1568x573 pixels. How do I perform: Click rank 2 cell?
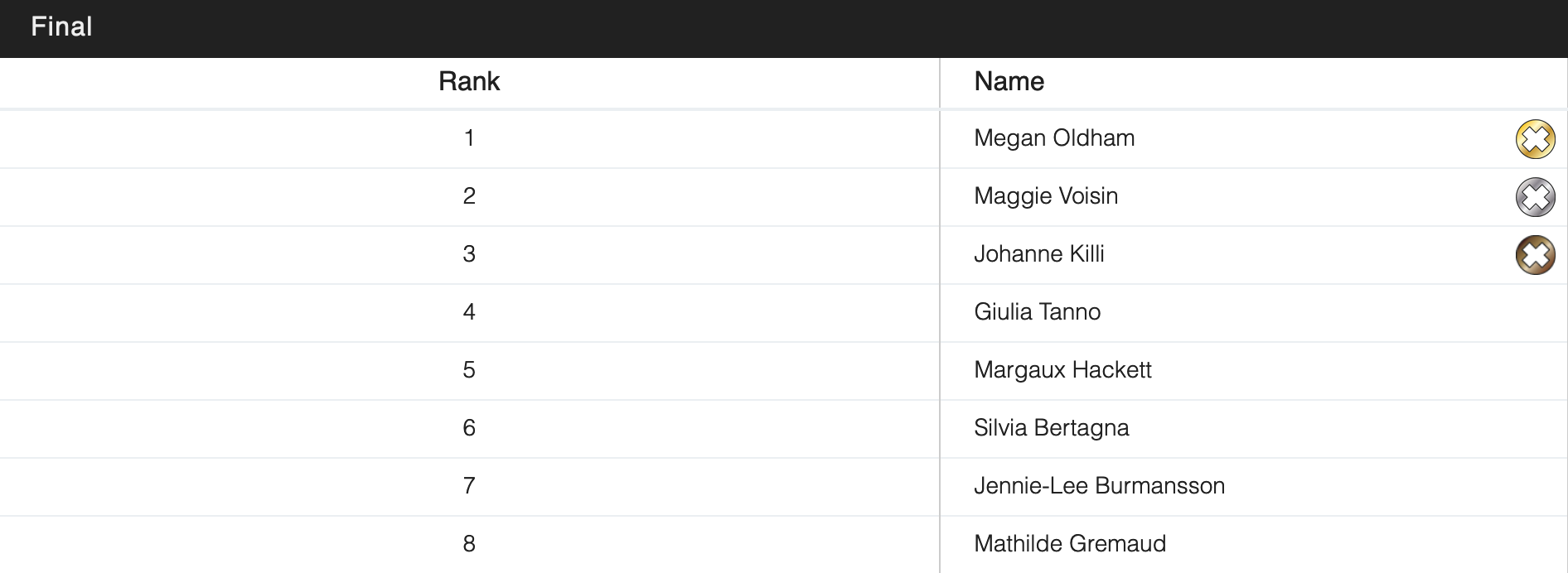point(469,196)
